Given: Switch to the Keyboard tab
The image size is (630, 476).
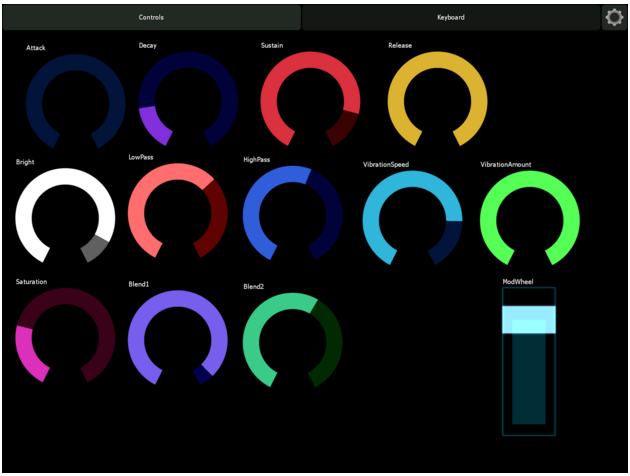Looking at the screenshot, I should click(451, 17).
